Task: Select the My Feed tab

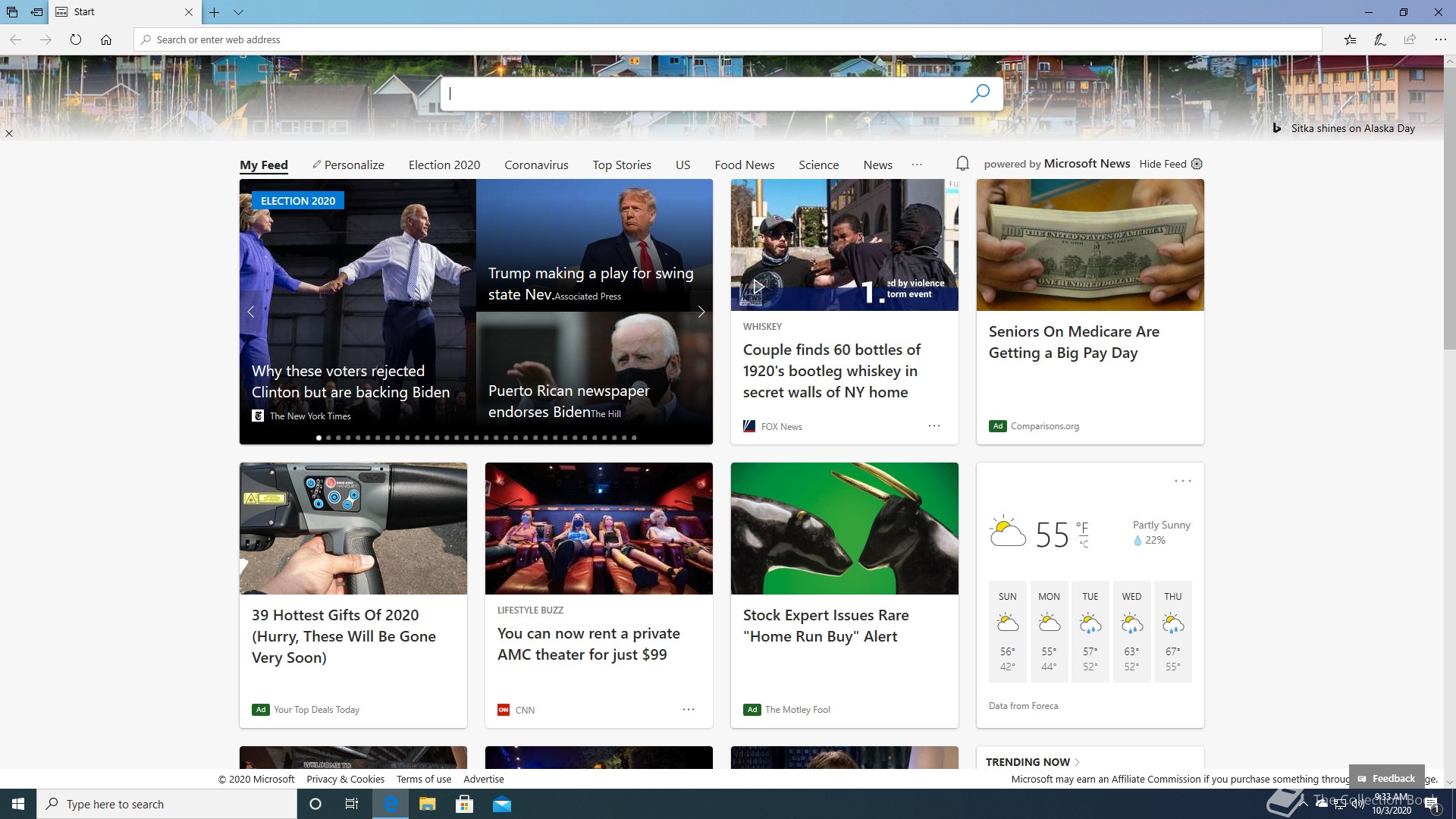Action: [264, 165]
